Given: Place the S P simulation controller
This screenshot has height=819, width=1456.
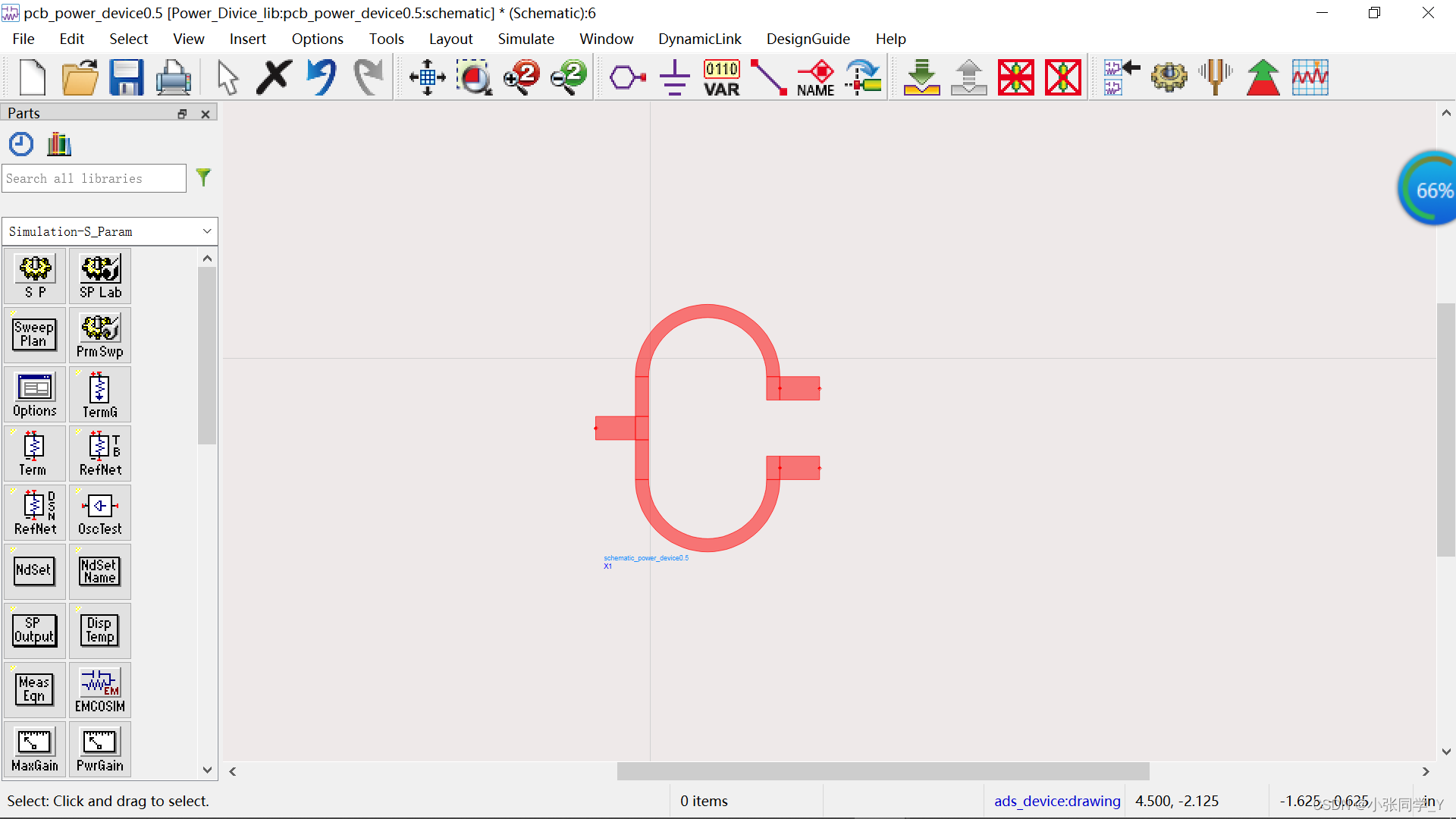Looking at the screenshot, I should (x=35, y=276).
